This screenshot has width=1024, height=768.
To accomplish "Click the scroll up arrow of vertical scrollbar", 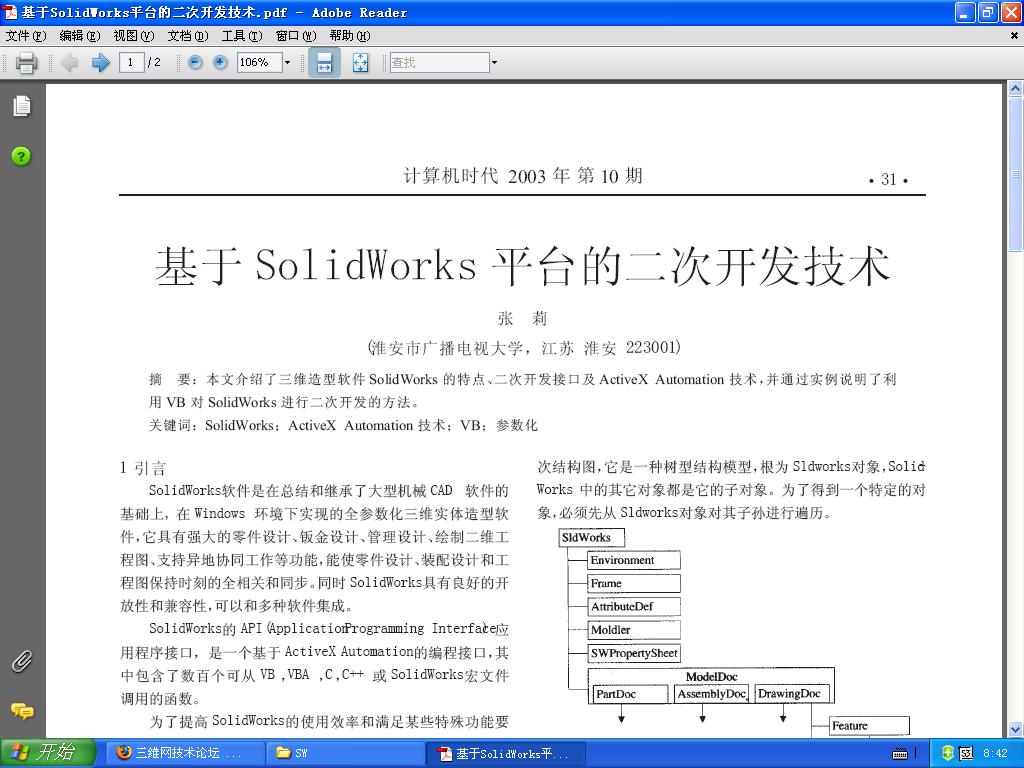I will (1016, 88).
